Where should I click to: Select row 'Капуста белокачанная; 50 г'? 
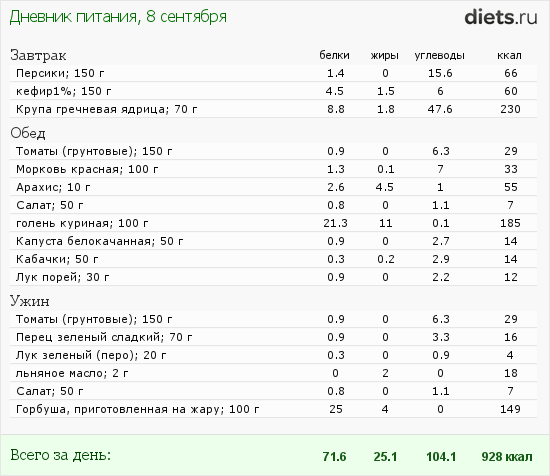coord(274,241)
